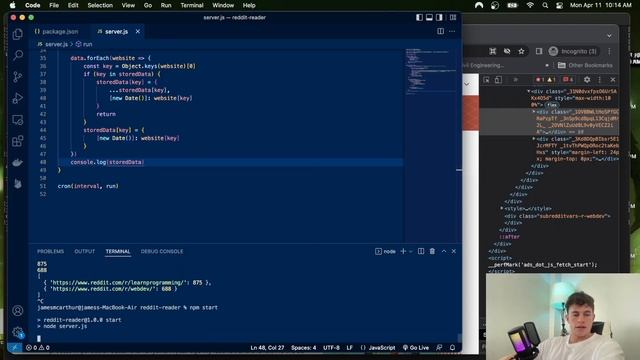The width and height of the screenshot is (640, 360).
Task: Click the node terminal label
Action: 385,251
